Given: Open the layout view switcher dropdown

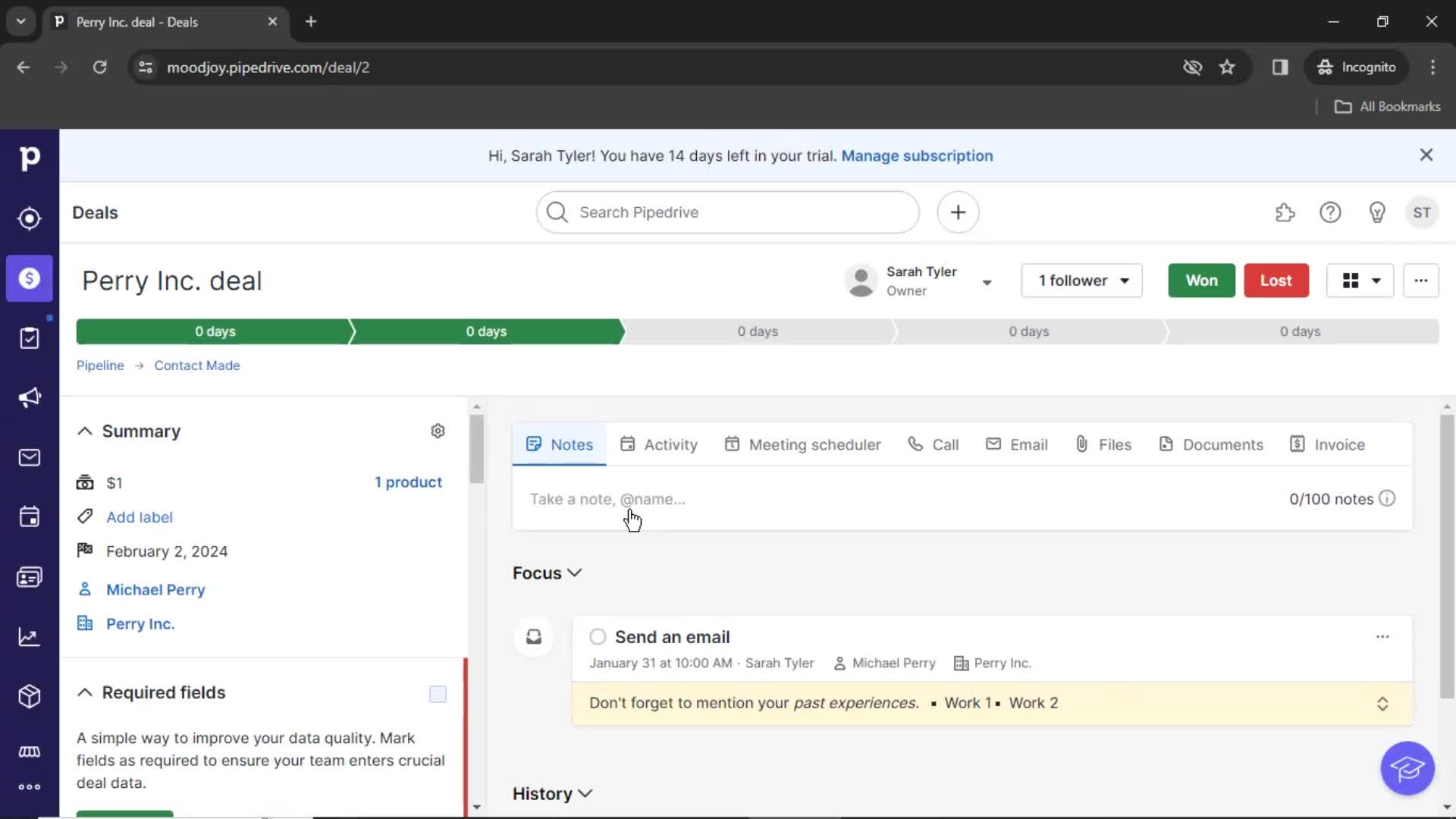Looking at the screenshot, I should 1360,281.
